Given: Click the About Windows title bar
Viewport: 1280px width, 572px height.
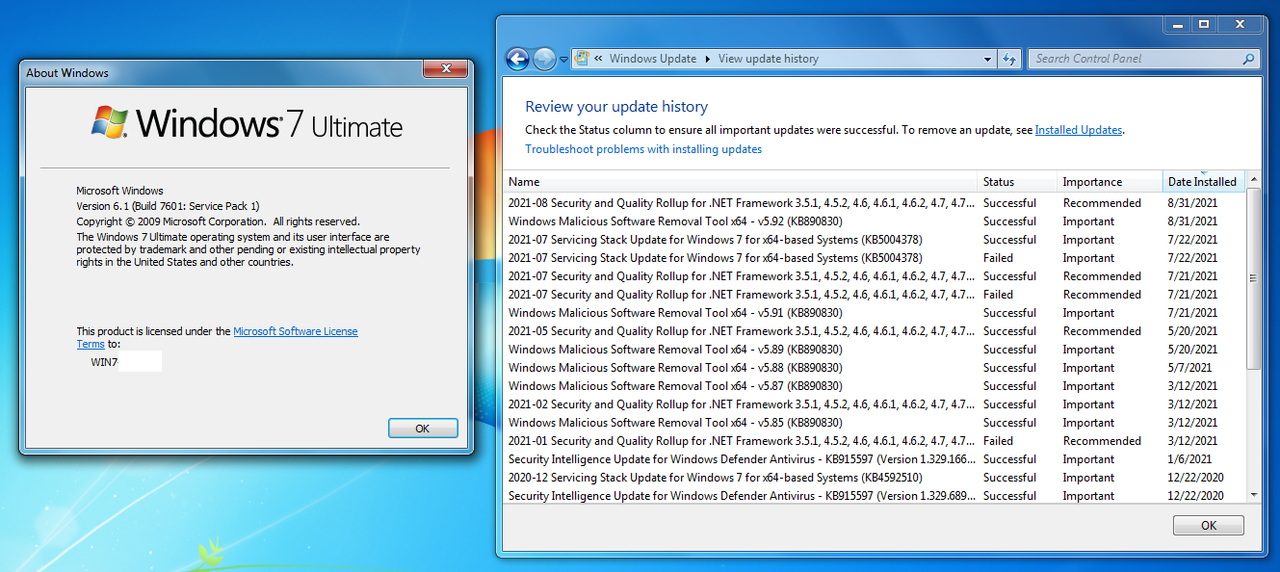Looking at the screenshot, I should [x=221, y=72].
